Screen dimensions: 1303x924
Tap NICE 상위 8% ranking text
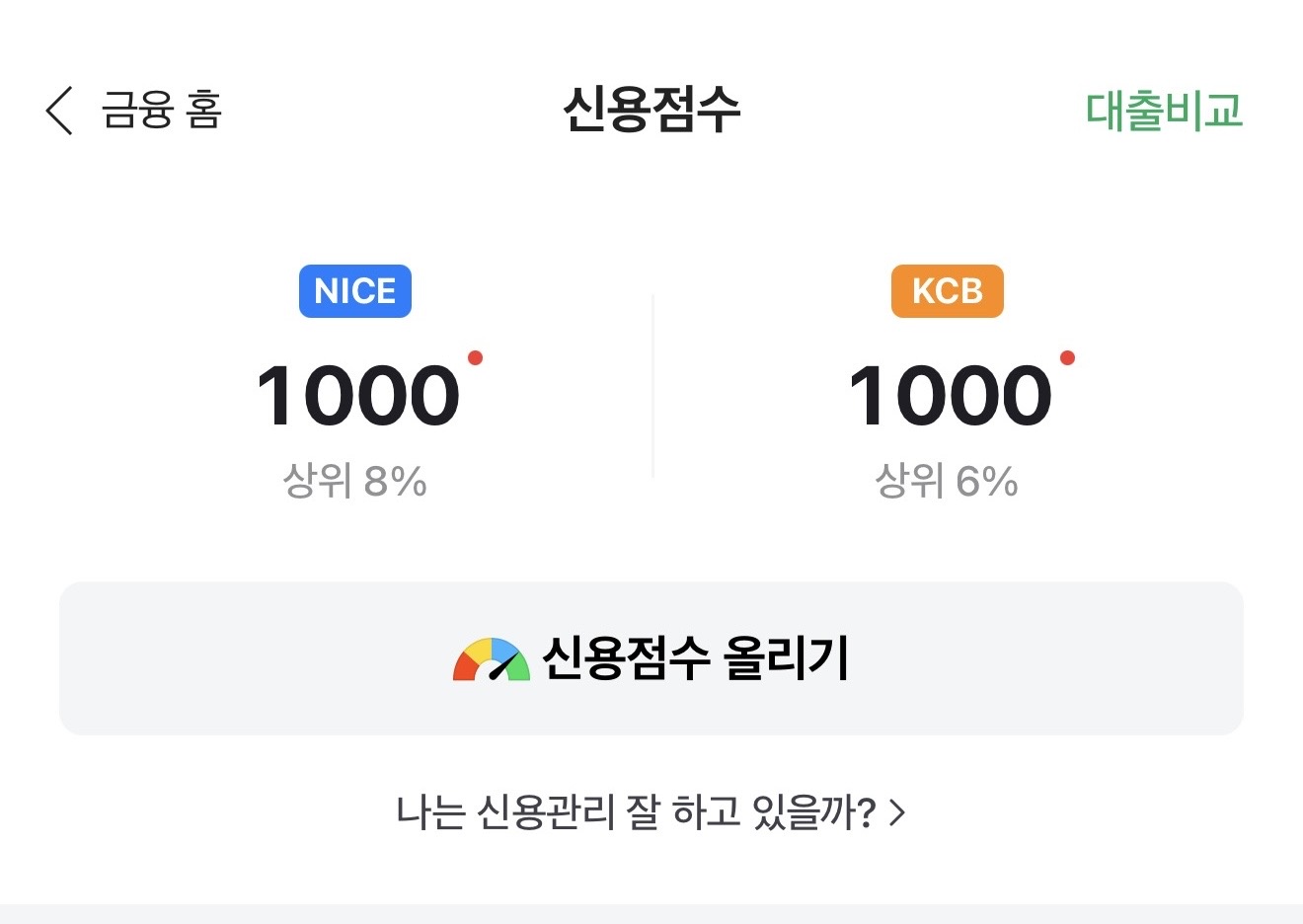(355, 482)
